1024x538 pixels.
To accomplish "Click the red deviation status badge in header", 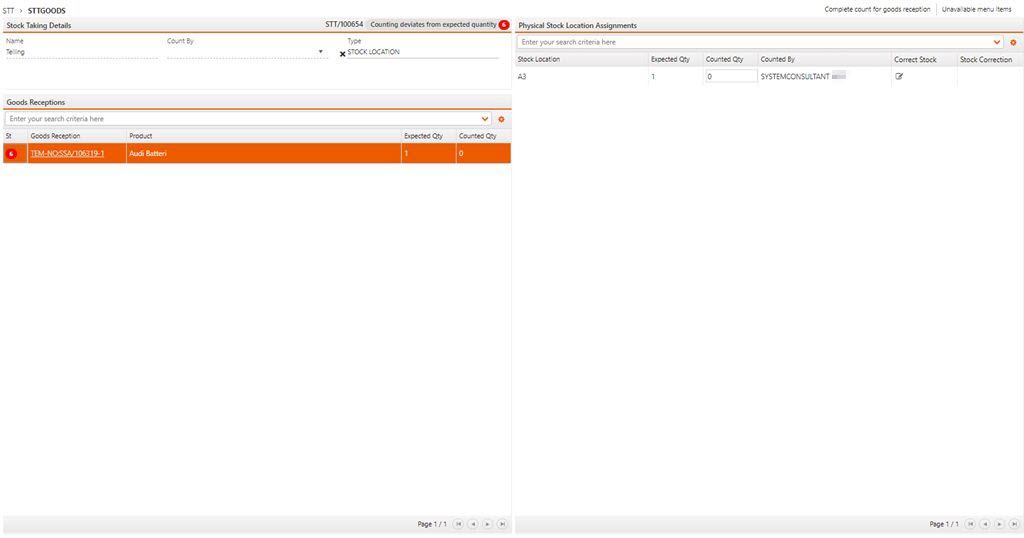I will pyautogui.click(x=504, y=24).
